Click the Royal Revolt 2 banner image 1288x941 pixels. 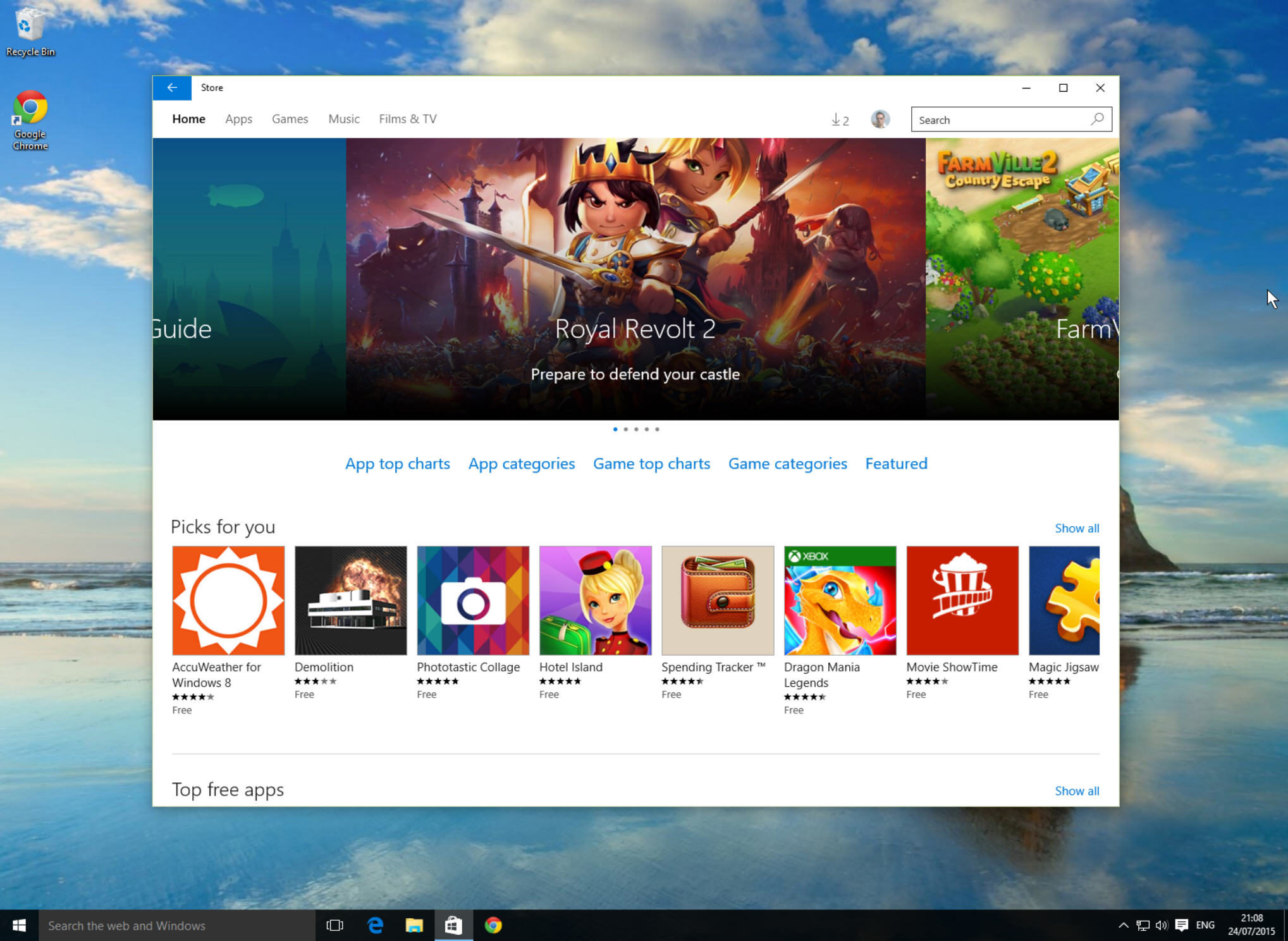click(635, 280)
